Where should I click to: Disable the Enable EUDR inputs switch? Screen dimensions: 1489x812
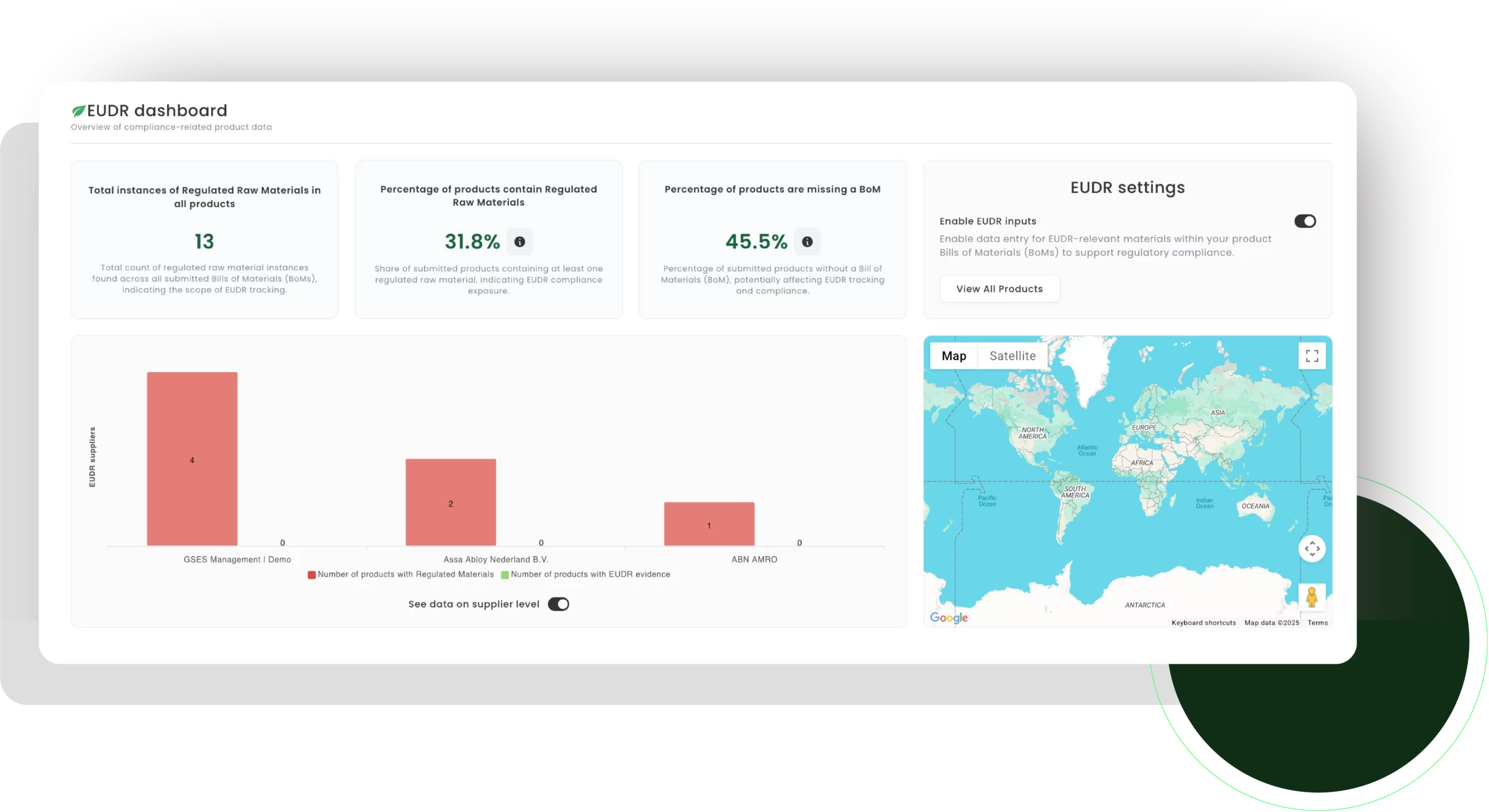tap(1305, 221)
